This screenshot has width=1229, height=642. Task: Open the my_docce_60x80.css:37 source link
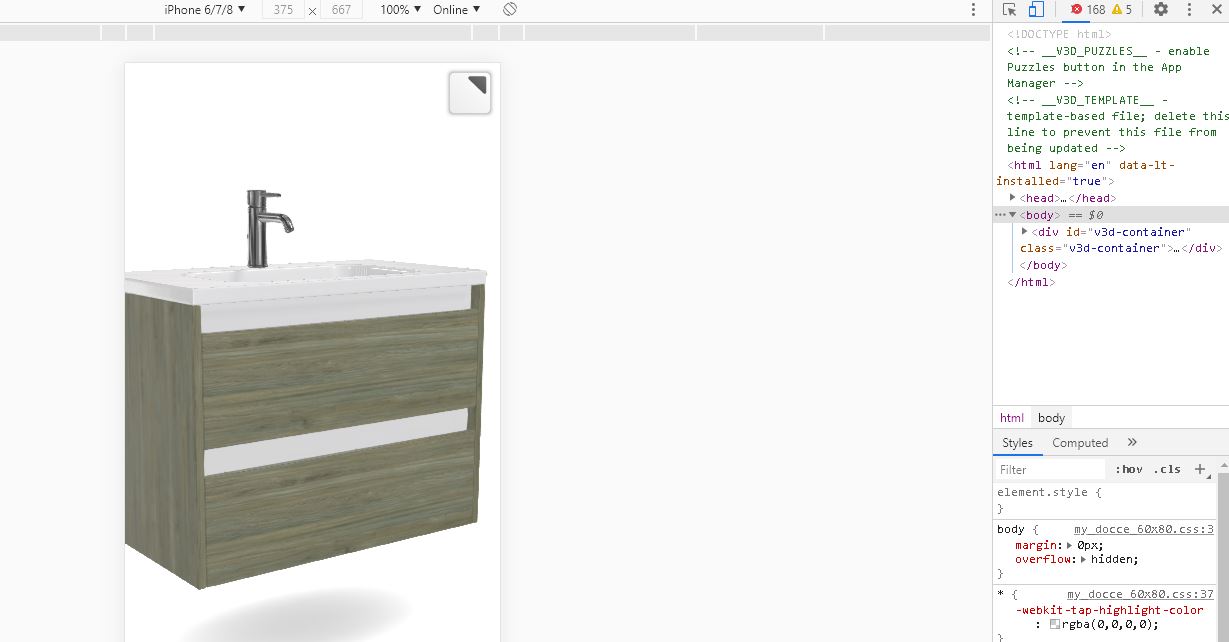(x=1140, y=594)
